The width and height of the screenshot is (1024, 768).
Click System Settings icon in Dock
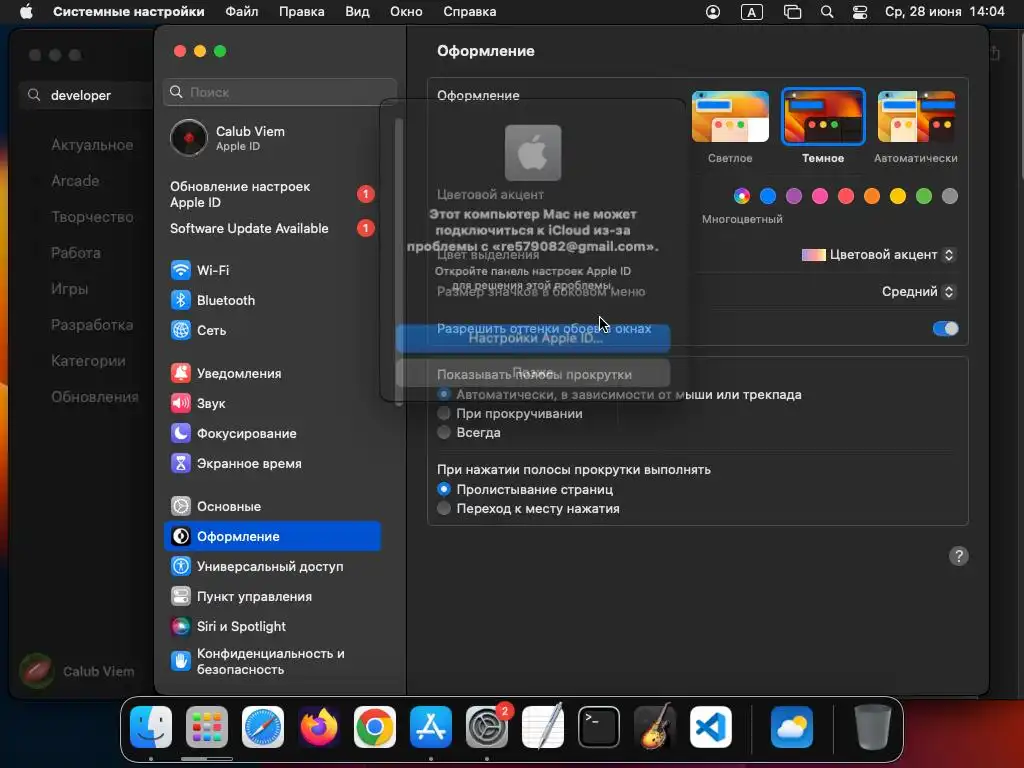pos(487,727)
